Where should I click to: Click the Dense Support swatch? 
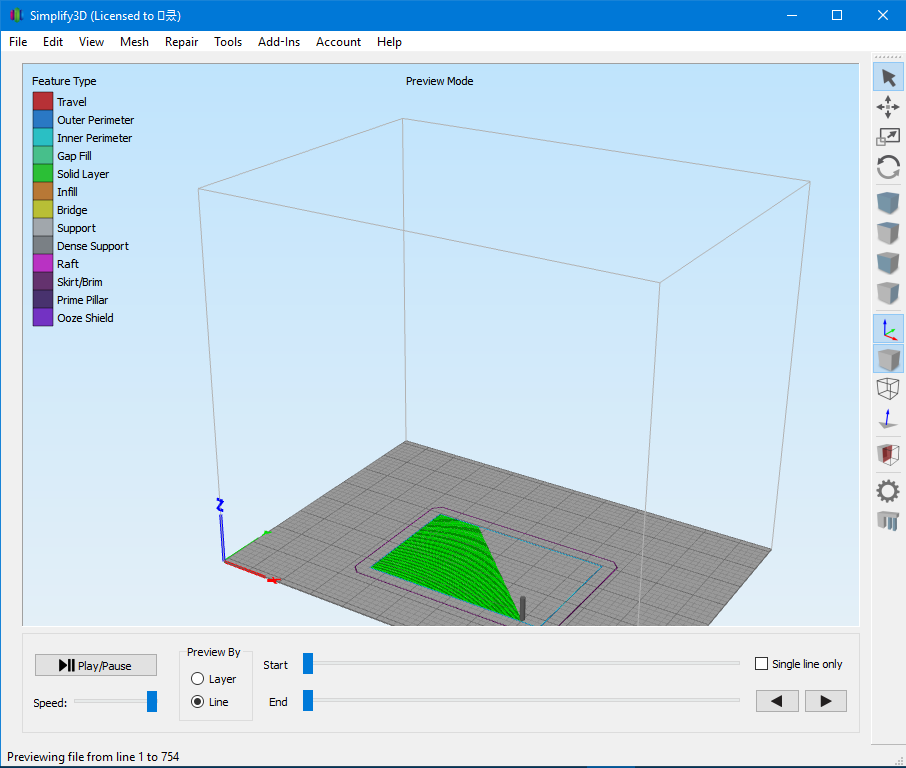click(43, 246)
